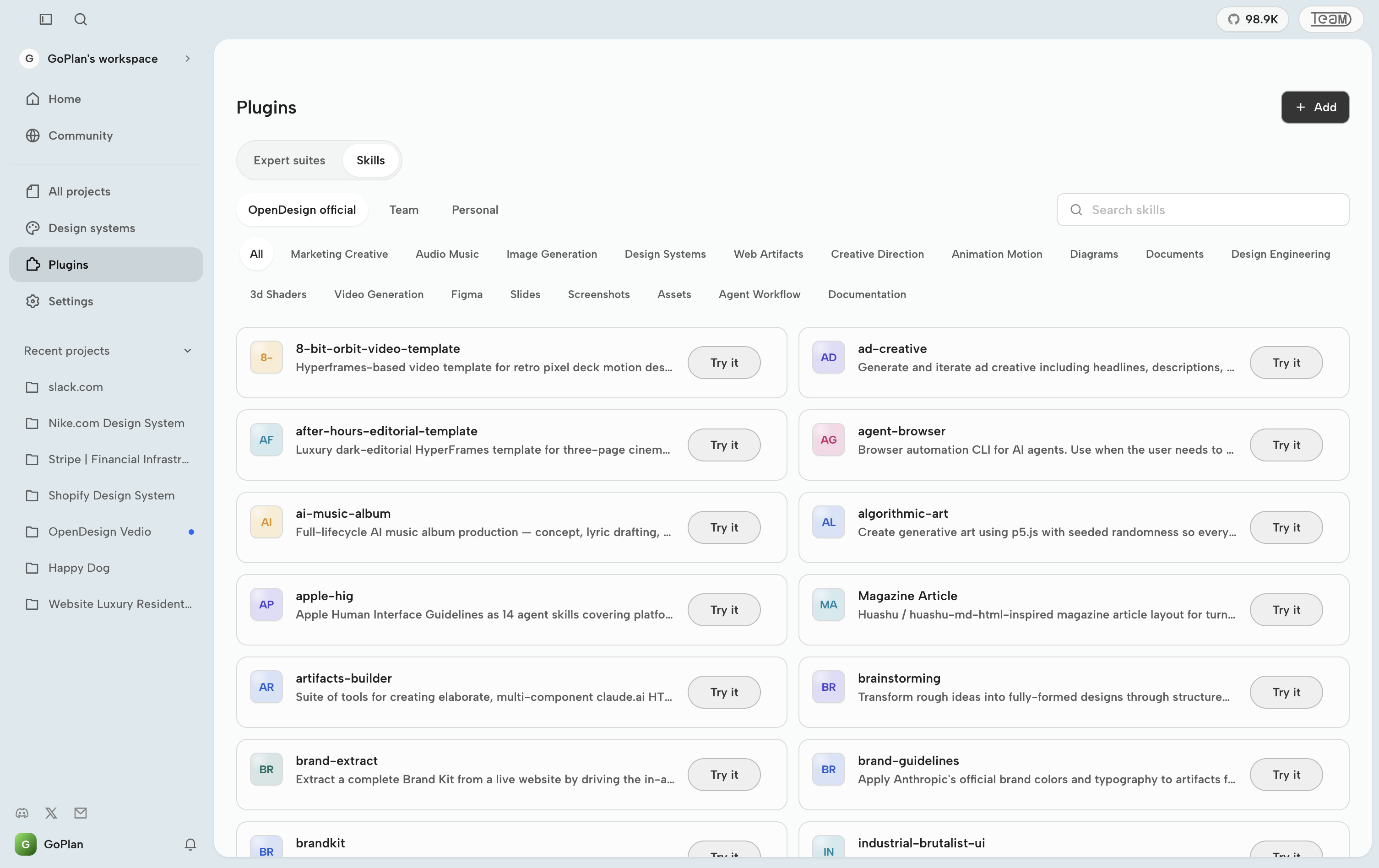Open All projects
The image size is (1379, 868).
coord(106,191)
